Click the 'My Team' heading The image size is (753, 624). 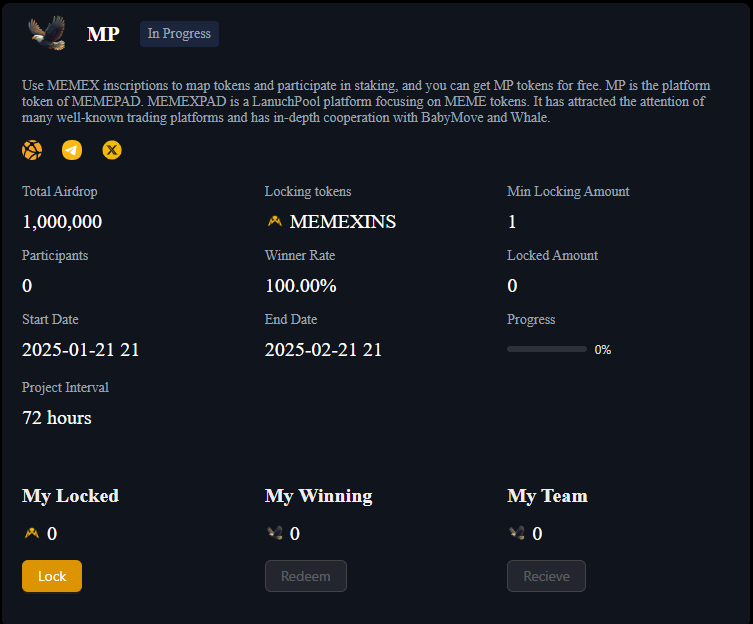coord(547,496)
